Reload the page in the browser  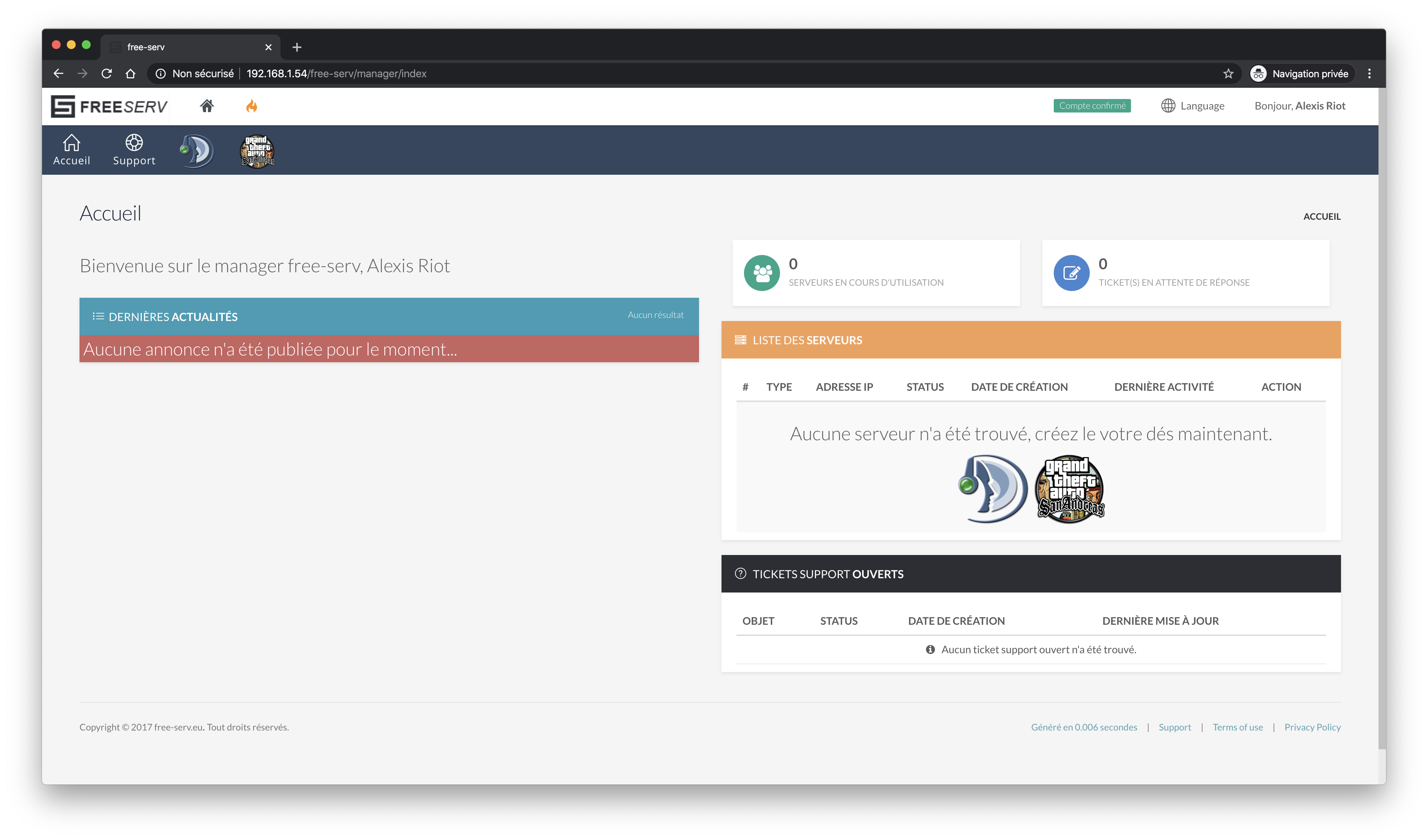106,73
